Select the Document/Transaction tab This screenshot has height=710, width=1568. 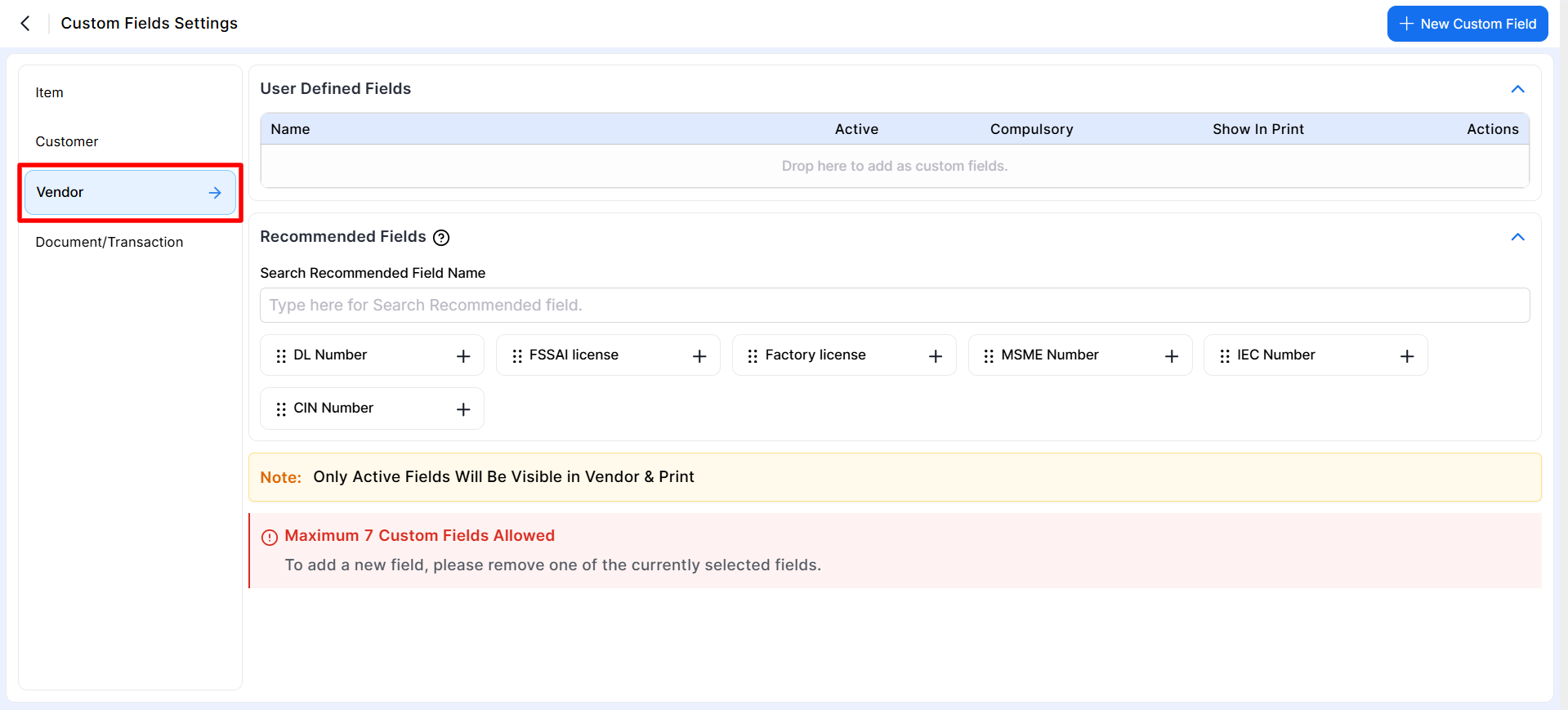pos(109,243)
